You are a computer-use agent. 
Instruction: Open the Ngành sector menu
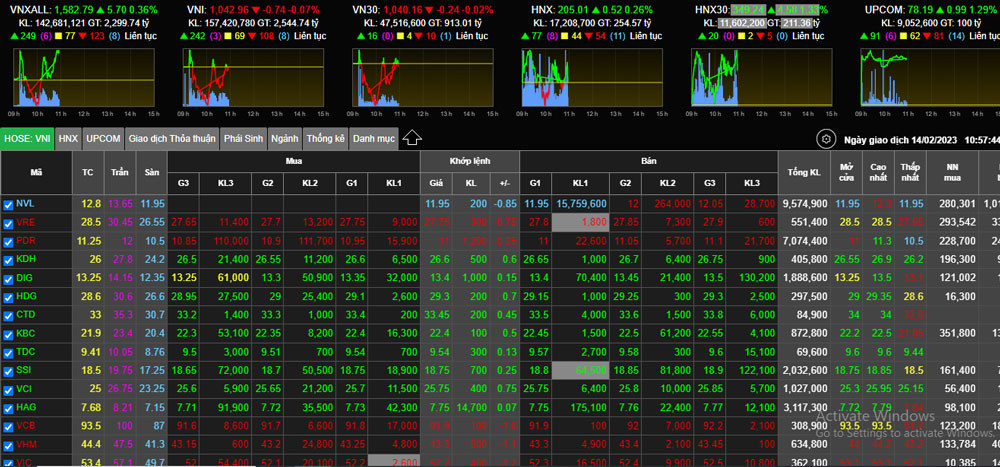[284, 138]
